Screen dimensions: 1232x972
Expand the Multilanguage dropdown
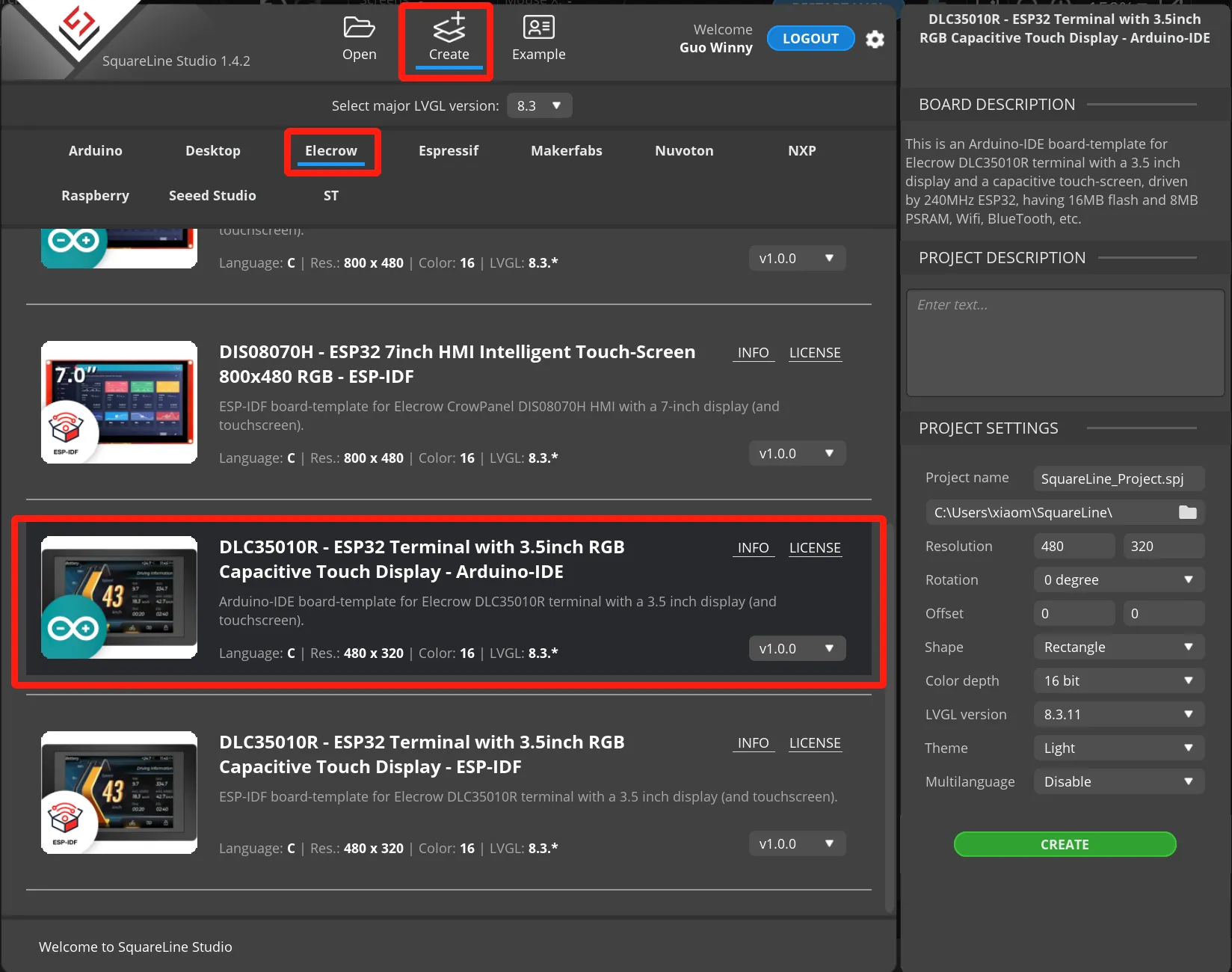[1118, 782]
